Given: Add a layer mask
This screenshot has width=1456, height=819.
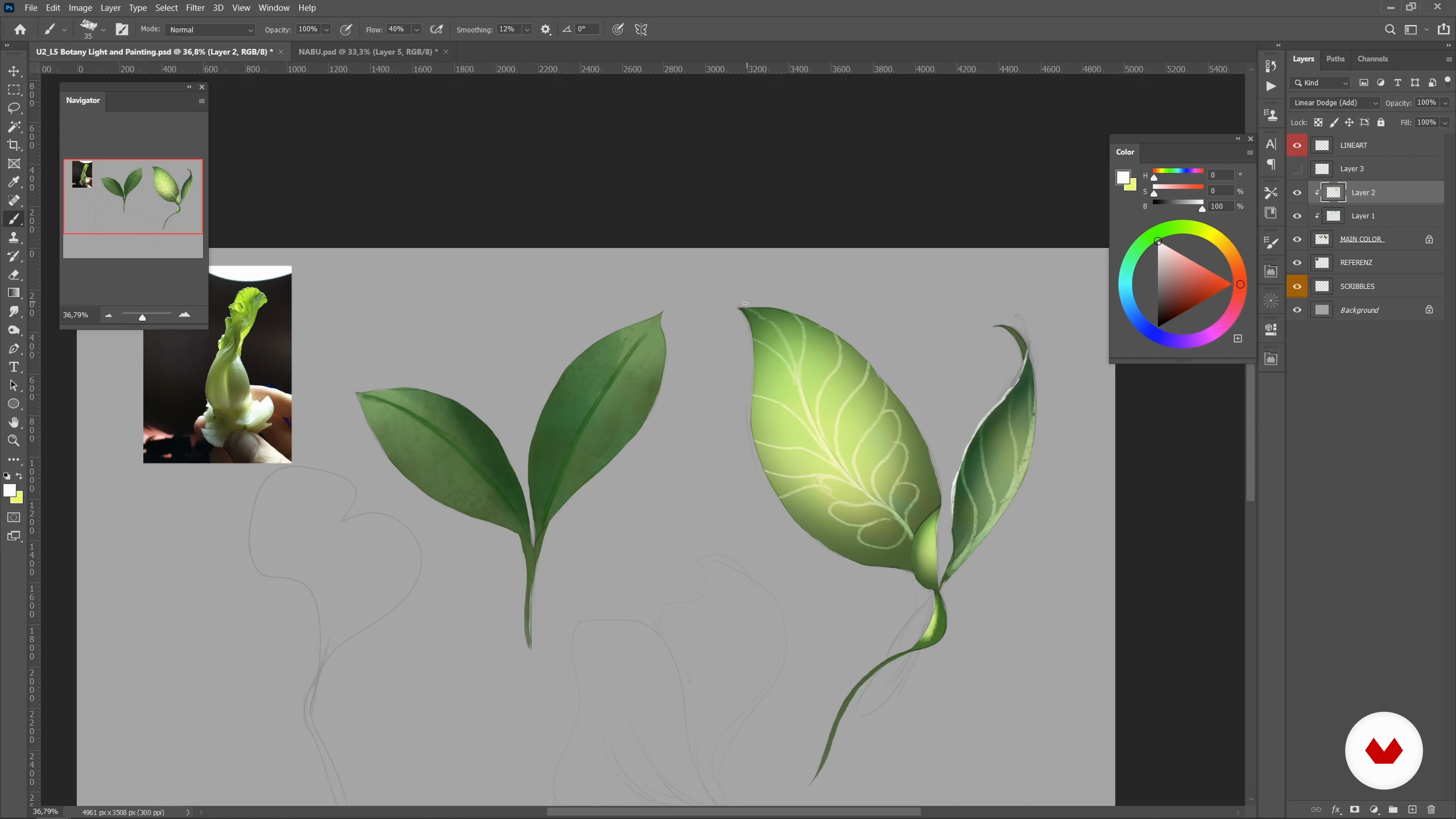Looking at the screenshot, I should [1354, 810].
